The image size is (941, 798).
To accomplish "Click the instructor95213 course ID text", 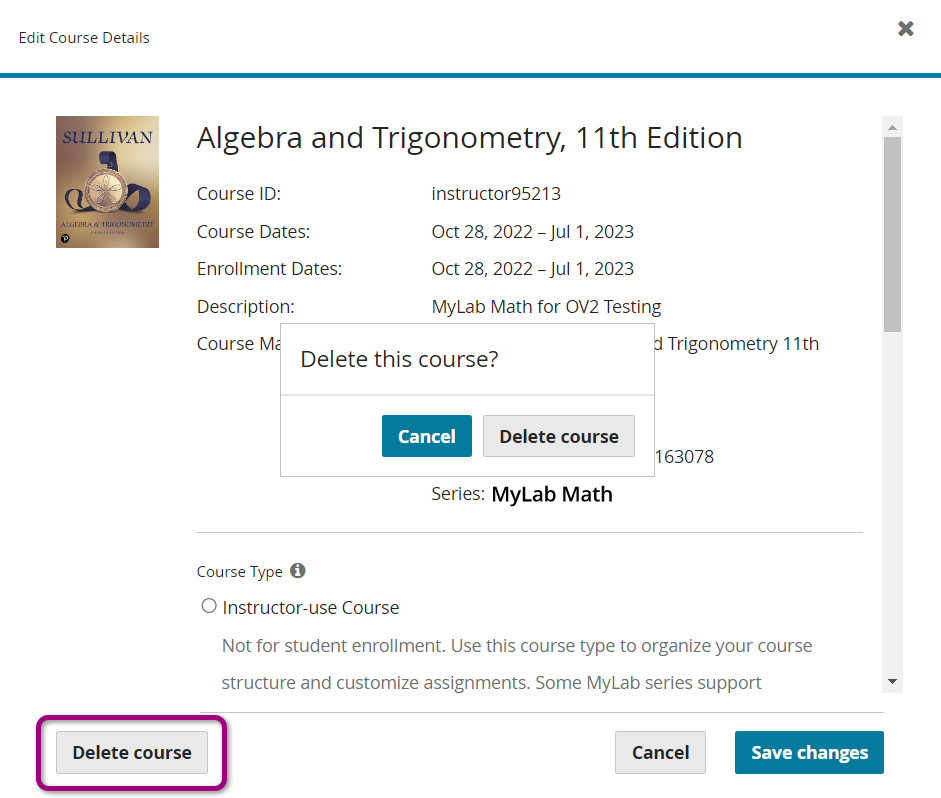I will pos(496,194).
